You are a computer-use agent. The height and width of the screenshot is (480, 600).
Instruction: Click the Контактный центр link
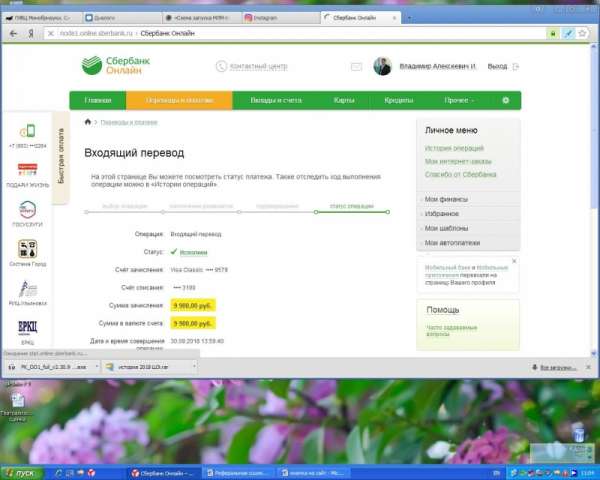258,67
